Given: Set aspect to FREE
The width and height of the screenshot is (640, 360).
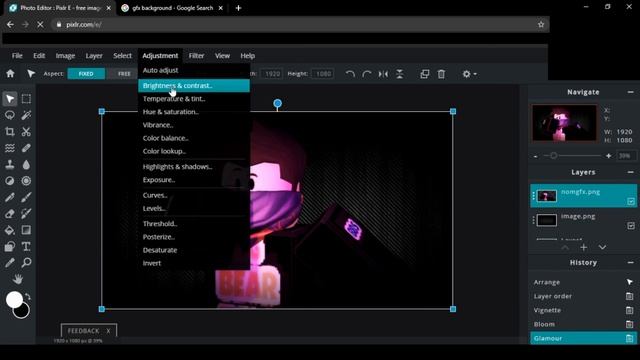Looking at the screenshot, I should [x=124, y=73].
